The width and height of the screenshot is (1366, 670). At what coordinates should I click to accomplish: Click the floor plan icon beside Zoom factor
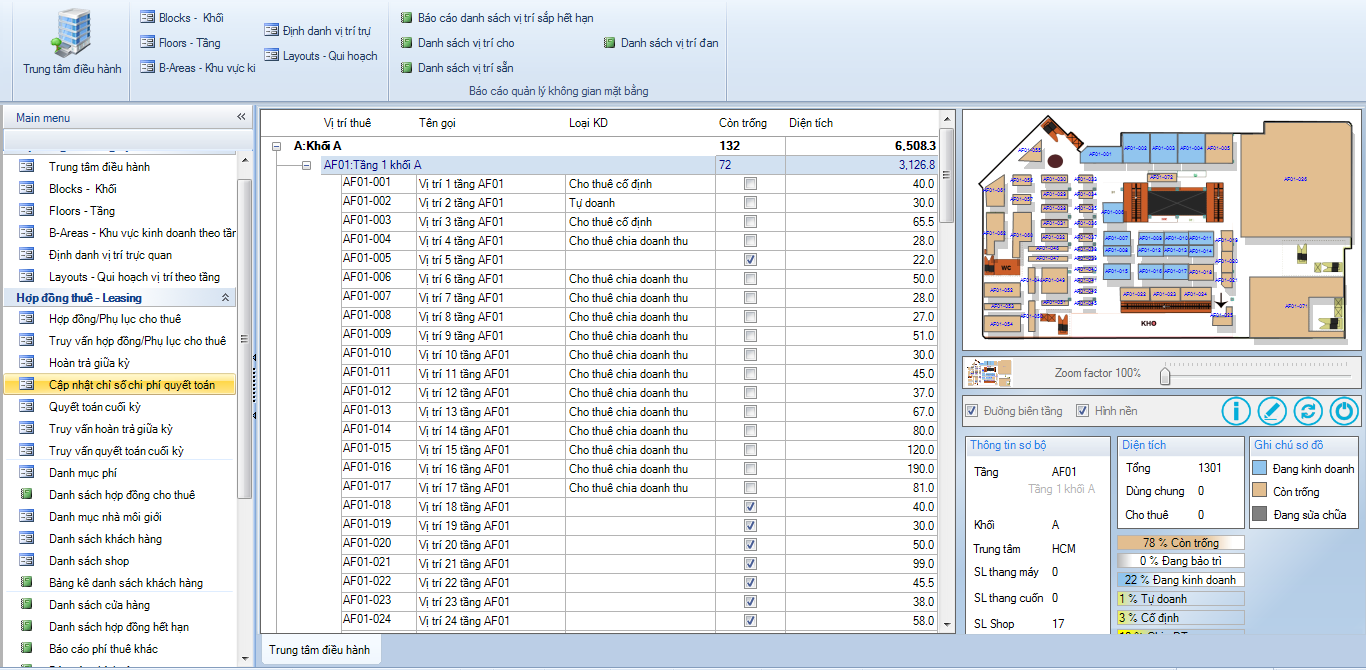989,373
